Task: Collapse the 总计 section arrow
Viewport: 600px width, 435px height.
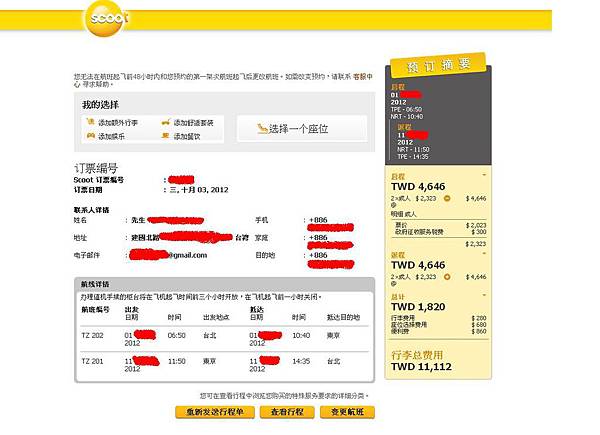Action: [484, 295]
